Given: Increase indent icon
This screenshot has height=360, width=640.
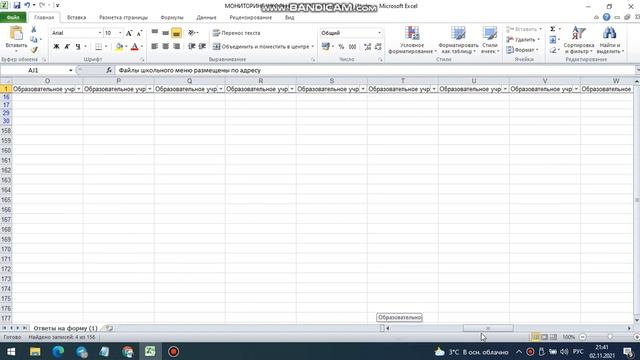Looking at the screenshot, I should (x=202, y=47).
